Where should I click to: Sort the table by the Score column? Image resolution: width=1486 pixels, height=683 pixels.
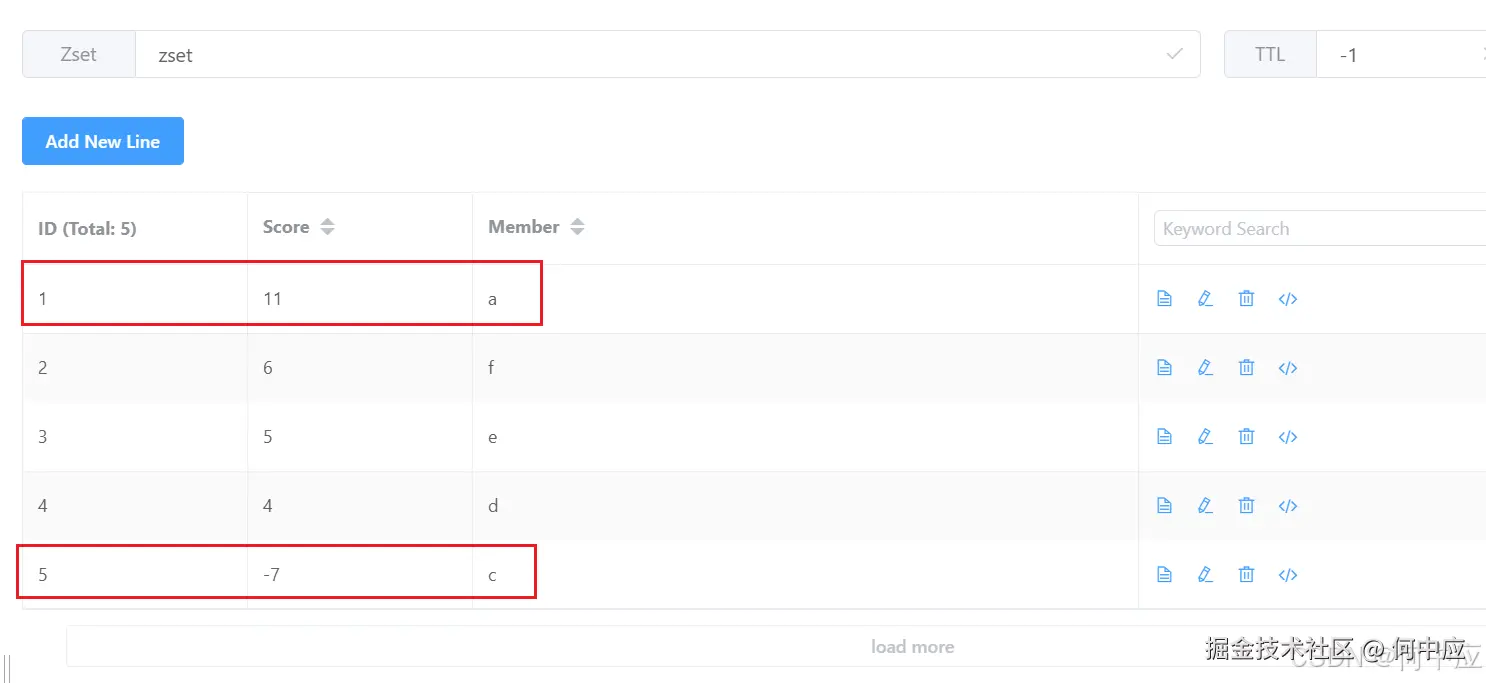327,228
